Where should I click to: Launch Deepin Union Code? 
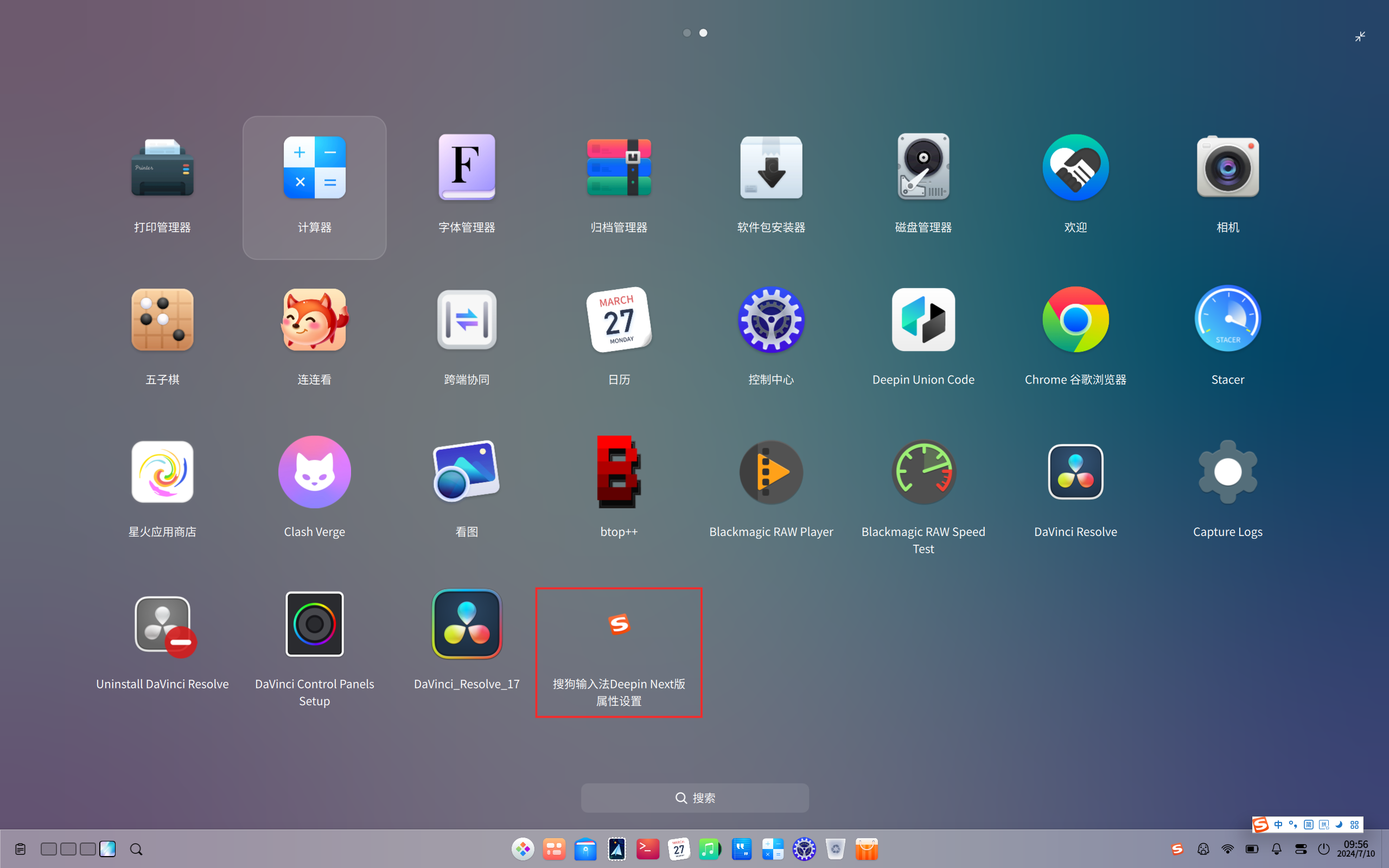pyautogui.click(x=923, y=337)
